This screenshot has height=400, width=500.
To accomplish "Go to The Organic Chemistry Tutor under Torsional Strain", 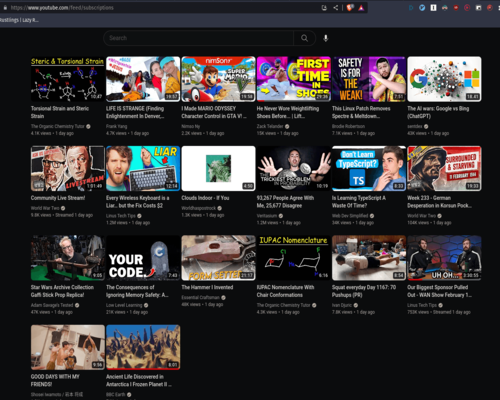I will (57, 126).
